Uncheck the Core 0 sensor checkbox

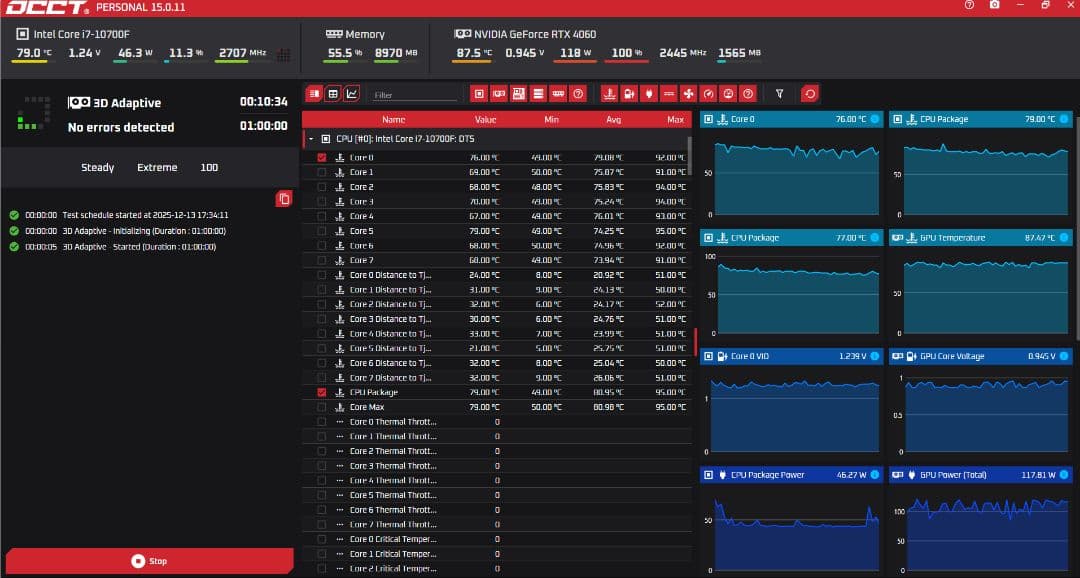pos(321,158)
